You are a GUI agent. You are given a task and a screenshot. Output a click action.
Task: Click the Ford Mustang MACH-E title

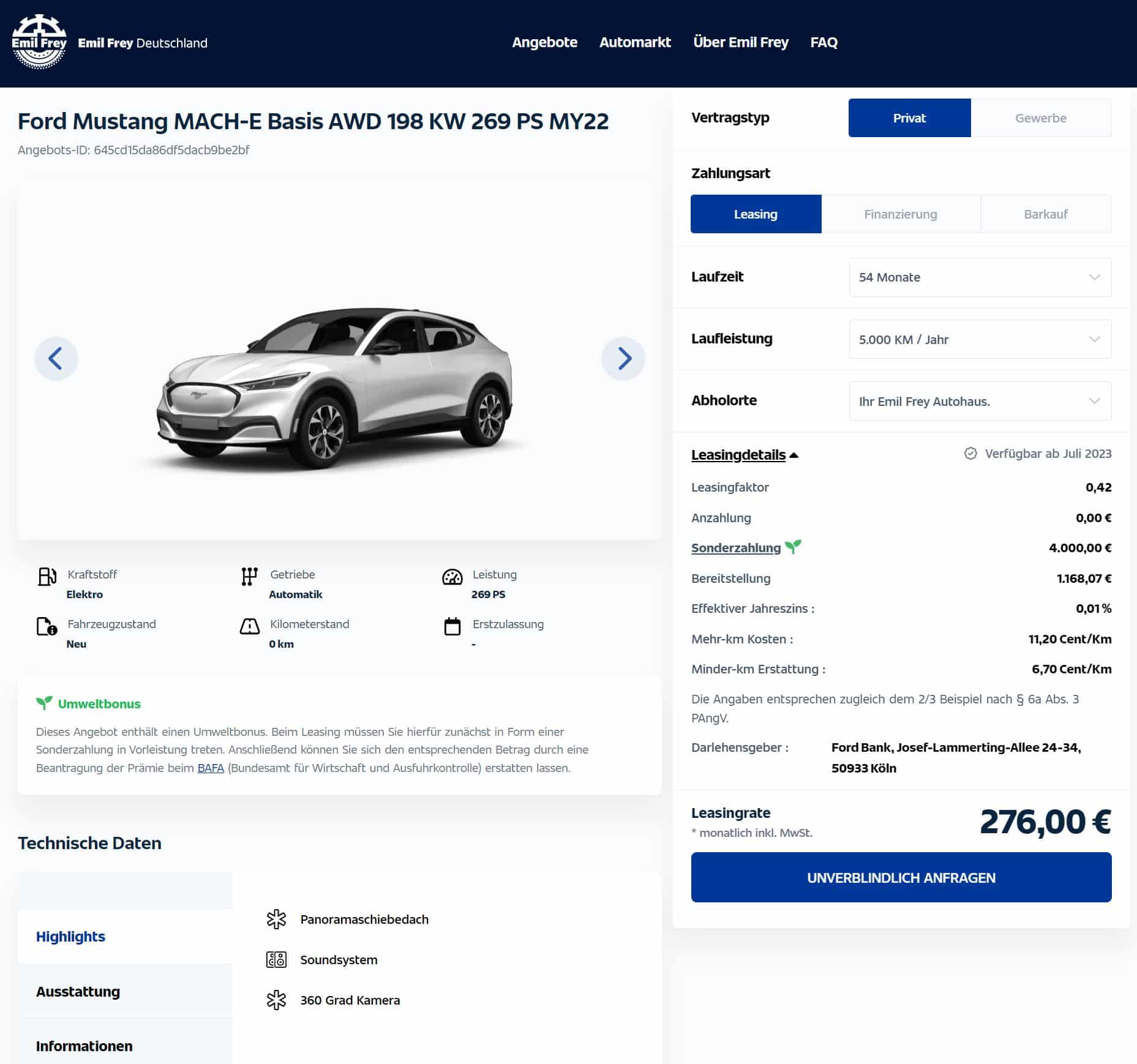313,121
